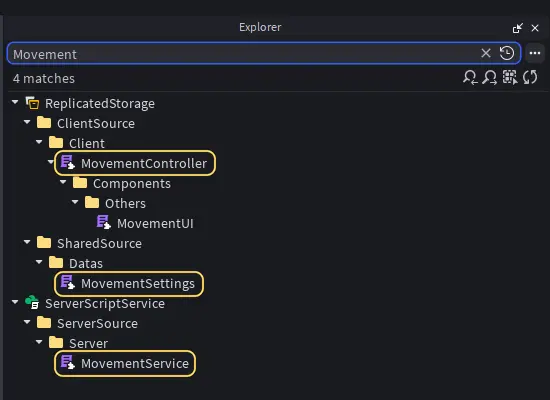
Task: Click the MovementSettings module script icon
Action: pyautogui.click(x=67, y=282)
